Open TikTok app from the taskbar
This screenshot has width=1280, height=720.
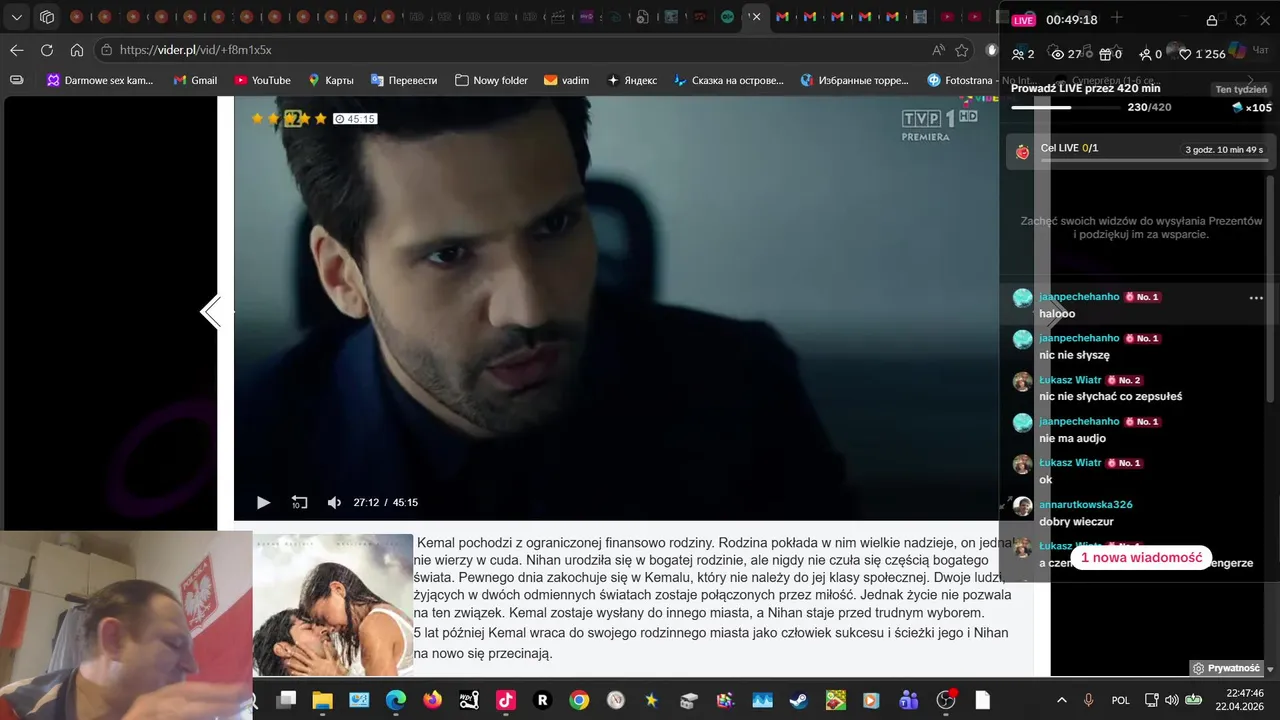tap(506, 700)
